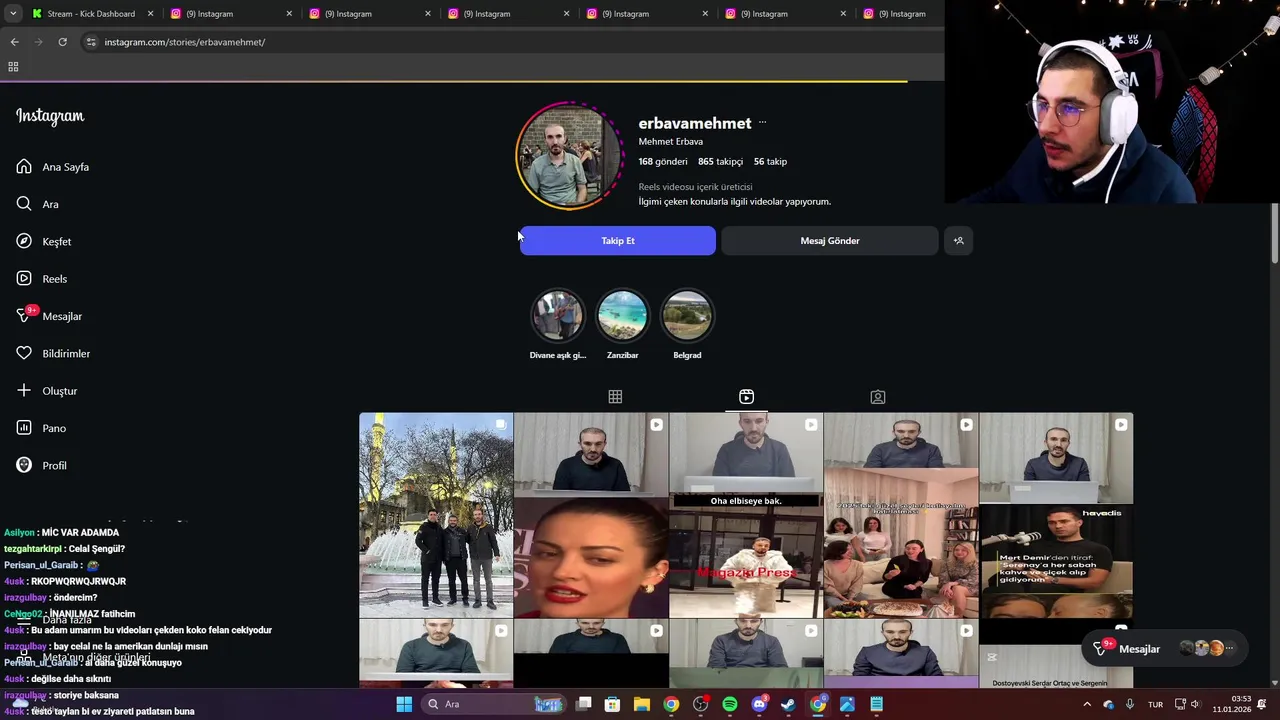Viewport: 1280px width, 720px height.
Task: Open Profil from the sidebar
Action: [41, 465]
